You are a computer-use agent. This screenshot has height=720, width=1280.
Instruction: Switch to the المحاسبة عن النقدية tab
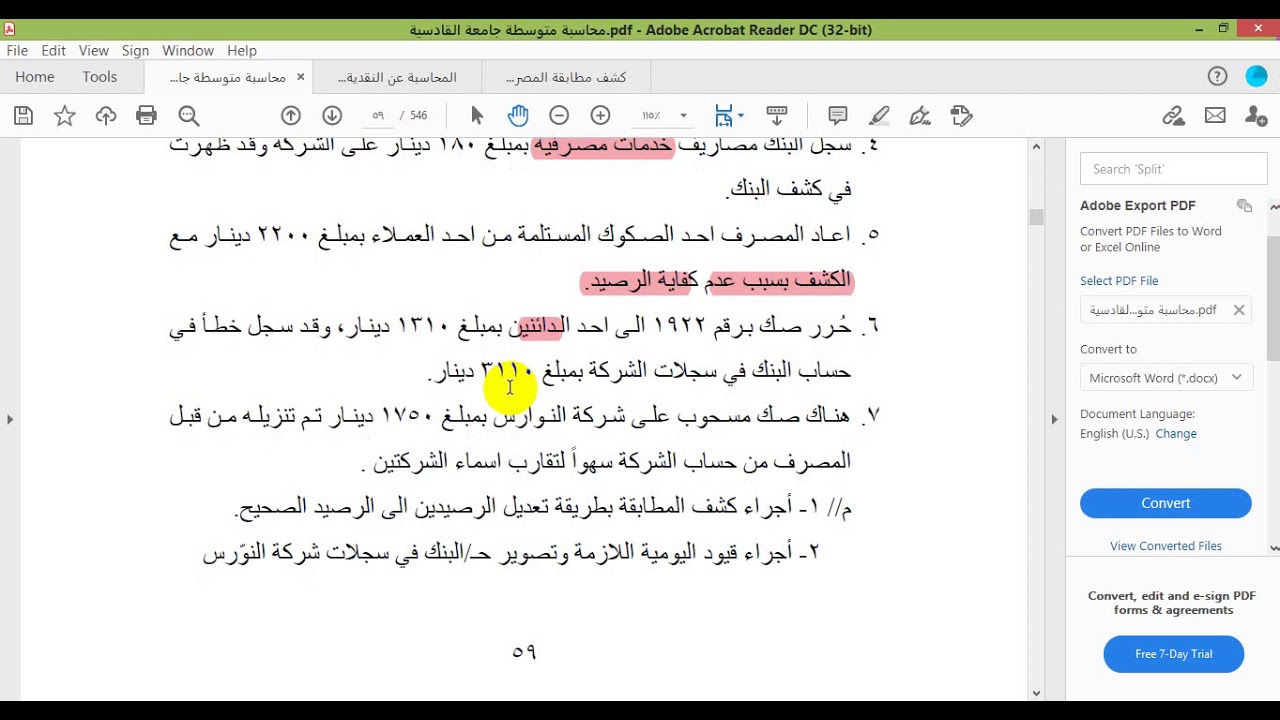397,77
